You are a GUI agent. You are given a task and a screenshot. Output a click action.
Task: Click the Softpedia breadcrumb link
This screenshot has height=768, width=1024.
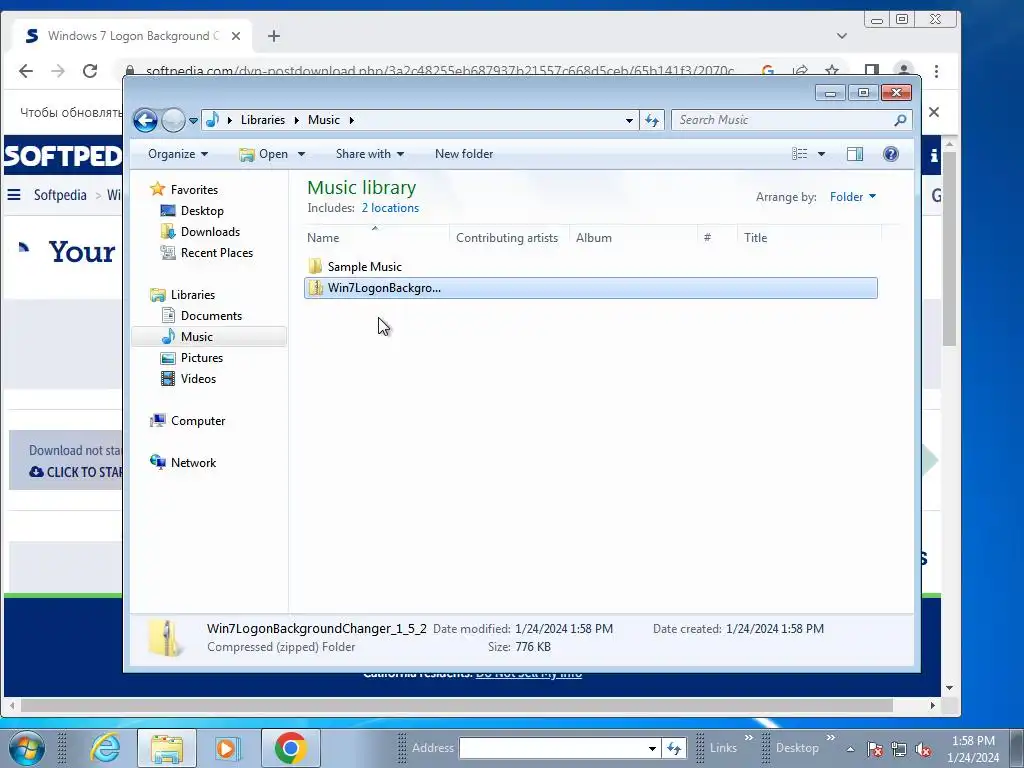tap(60, 195)
